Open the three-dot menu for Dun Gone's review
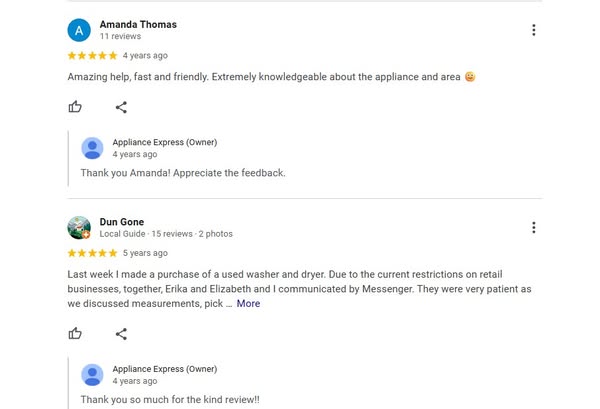The height and width of the screenshot is (409, 600). 533,228
